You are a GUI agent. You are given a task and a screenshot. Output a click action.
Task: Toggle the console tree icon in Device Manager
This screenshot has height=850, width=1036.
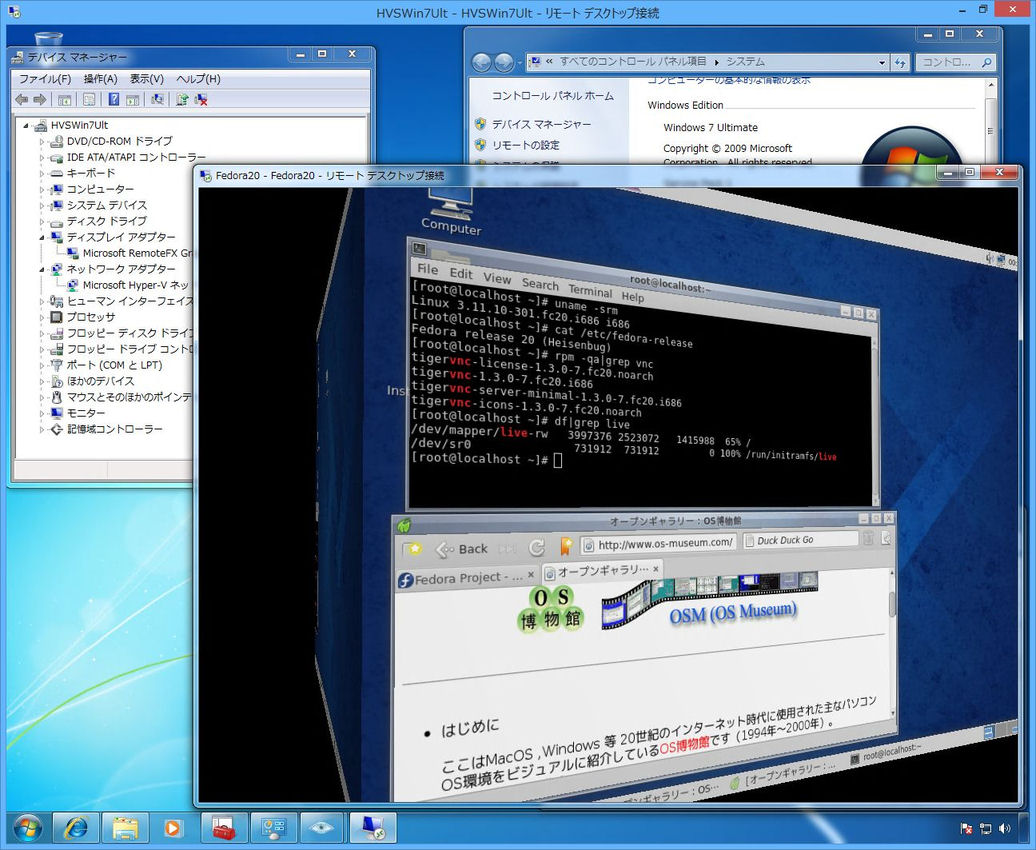tap(64, 100)
